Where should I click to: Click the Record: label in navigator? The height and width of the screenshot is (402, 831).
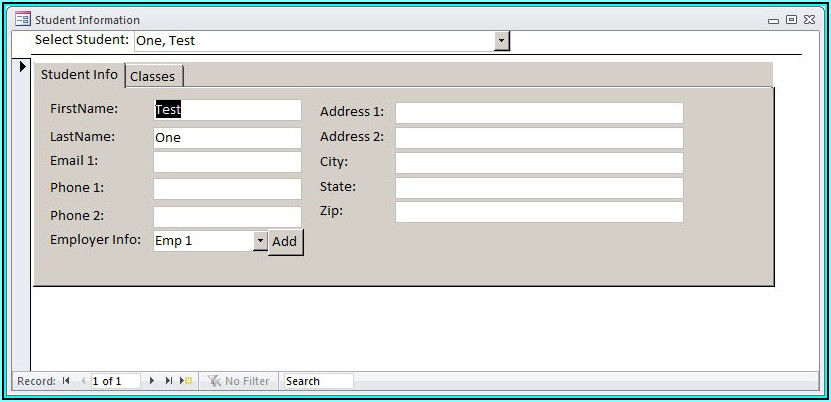36,381
